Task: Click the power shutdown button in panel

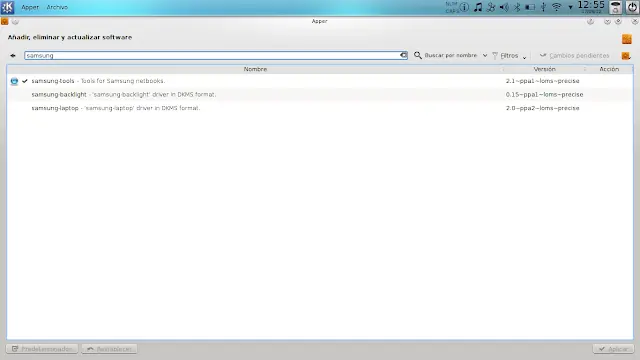Action: tap(632, 7)
